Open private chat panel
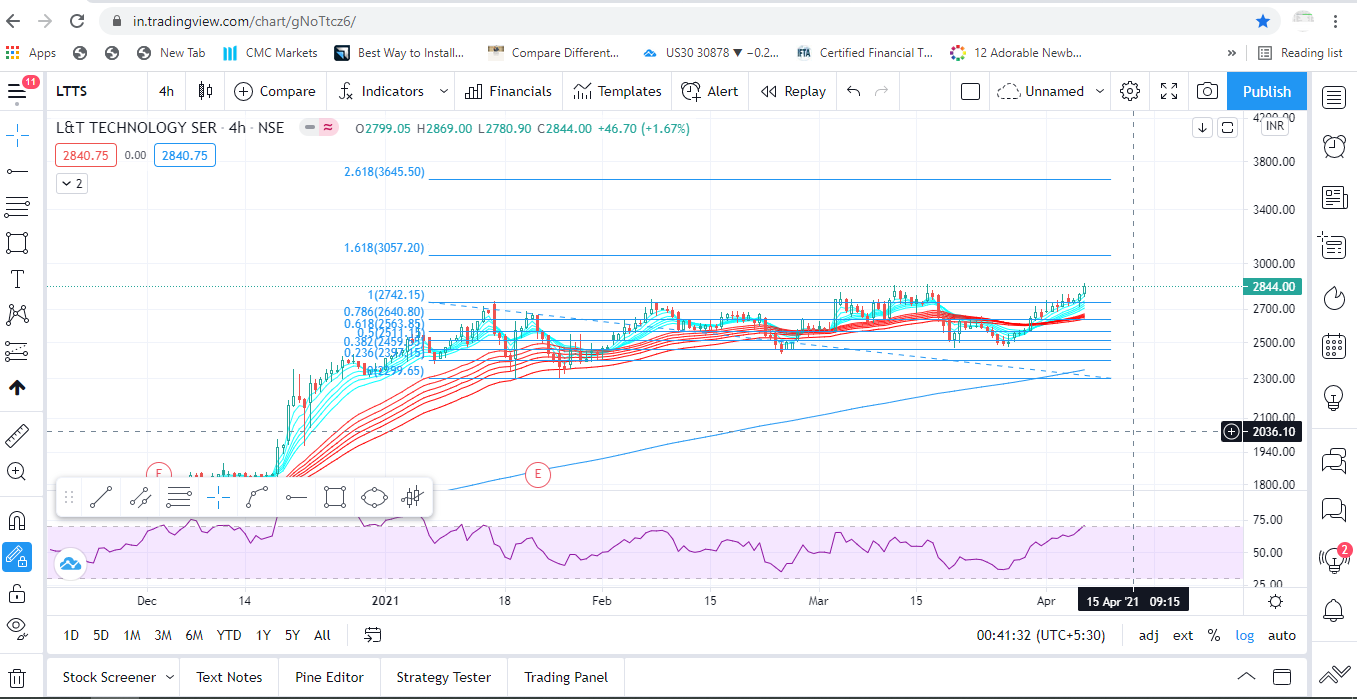The width and height of the screenshot is (1357, 699). 1334,510
